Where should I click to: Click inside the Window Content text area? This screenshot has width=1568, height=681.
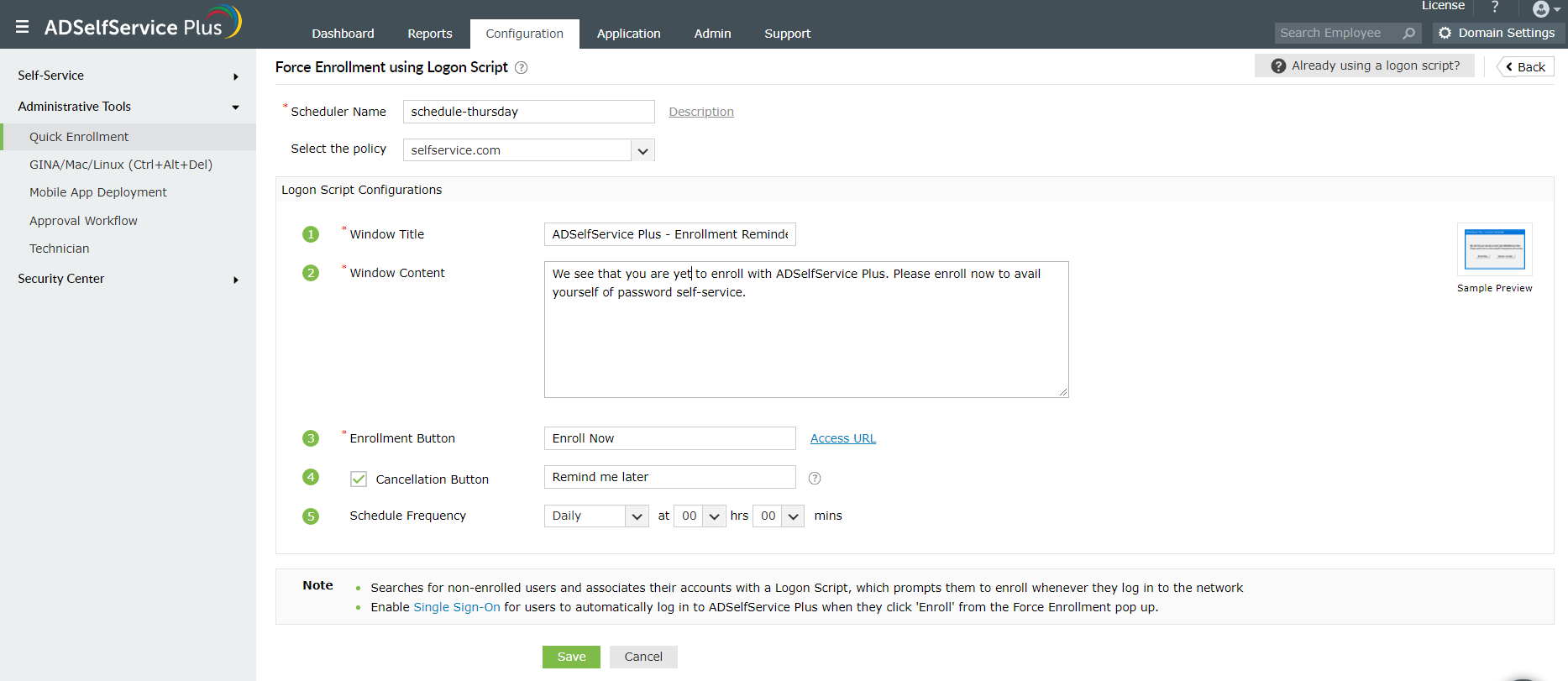(806, 329)
